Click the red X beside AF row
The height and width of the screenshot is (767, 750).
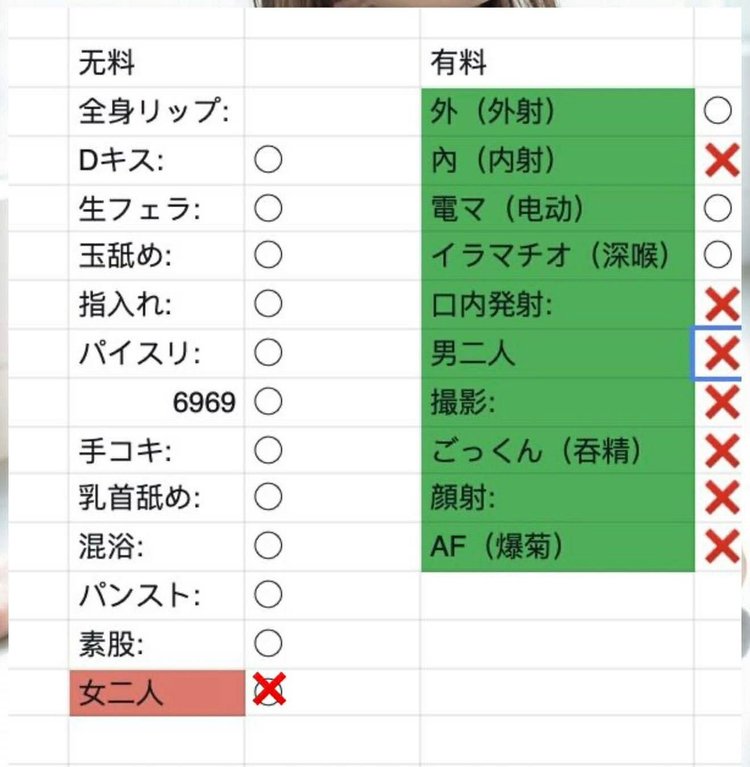[721, 546]
